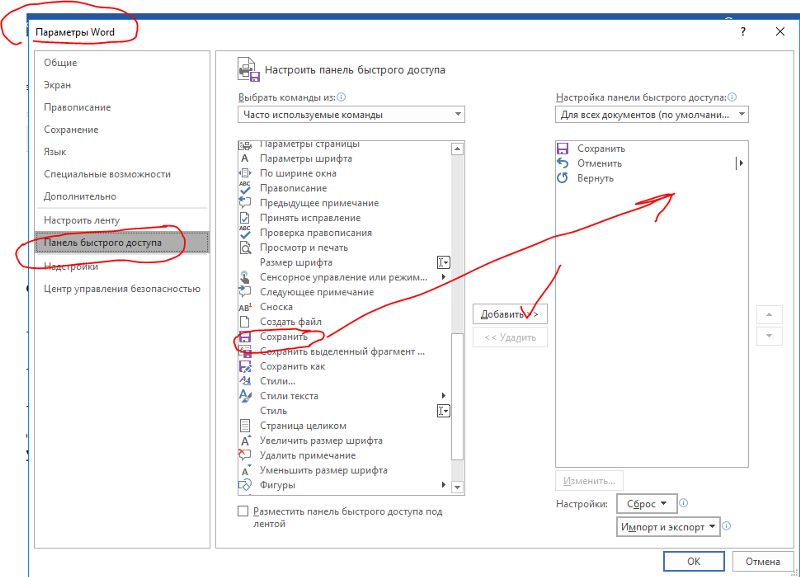Click the print preview magnifier icon
The height and width of the screenshot is (577, 800).
(245, 247)
